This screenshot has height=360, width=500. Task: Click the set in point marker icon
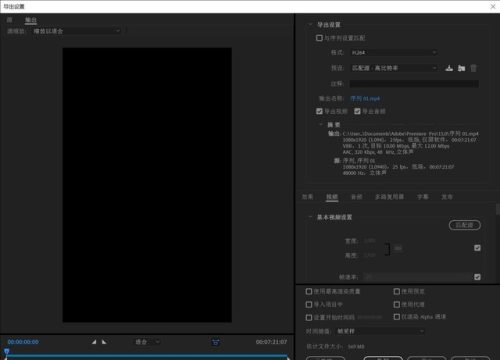click(x=94, y=342)
